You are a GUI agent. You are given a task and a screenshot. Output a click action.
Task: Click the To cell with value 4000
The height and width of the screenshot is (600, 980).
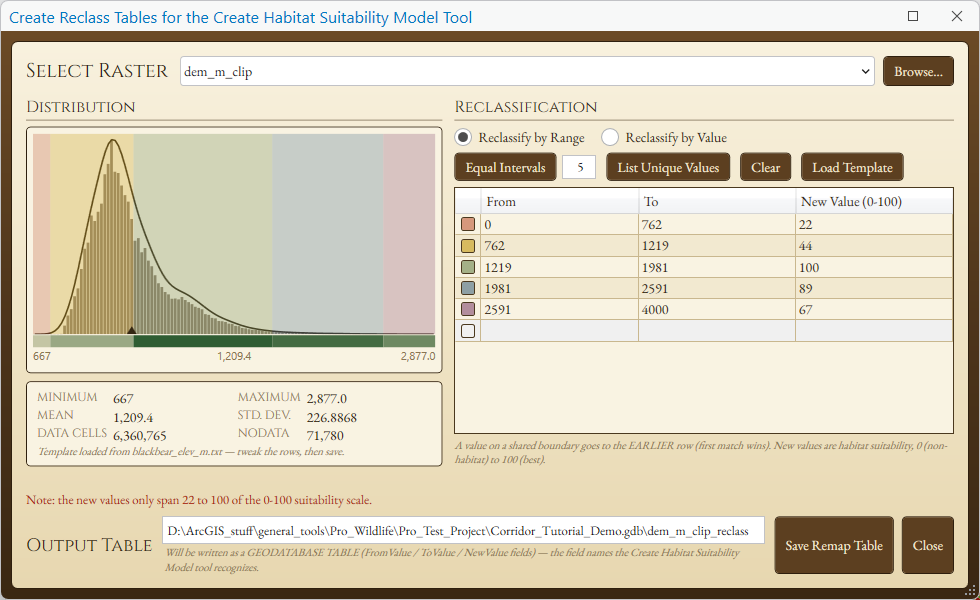click(717, 309)
